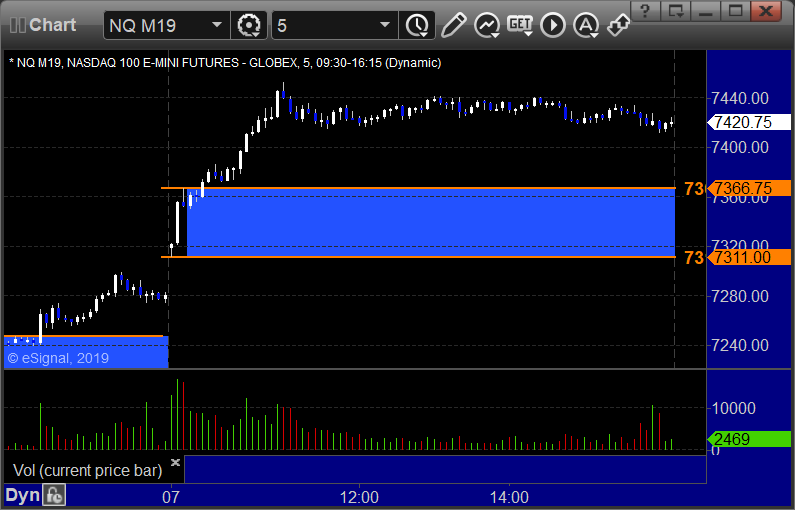
Task: Select the lower orange line at 7311.00
Action: pyautogui.click(x=418, y=257)
